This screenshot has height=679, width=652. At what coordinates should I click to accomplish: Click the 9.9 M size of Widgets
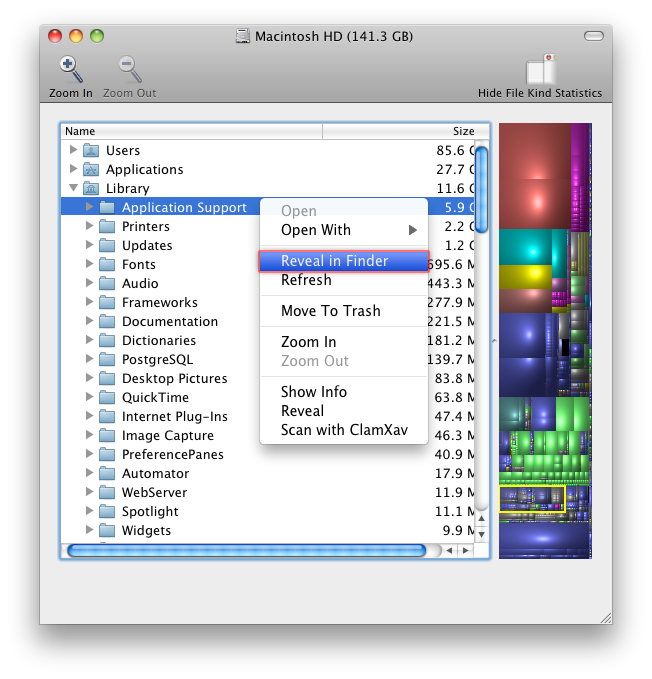(x=458, y=531)
